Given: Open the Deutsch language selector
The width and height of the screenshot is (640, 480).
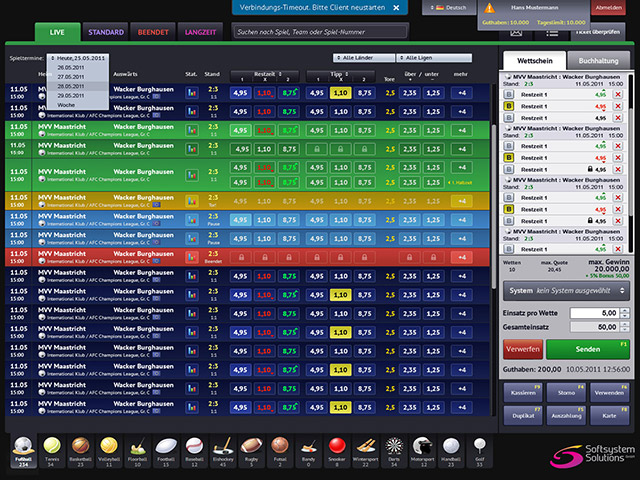Looking at the screenshot, I should (449, 8).
